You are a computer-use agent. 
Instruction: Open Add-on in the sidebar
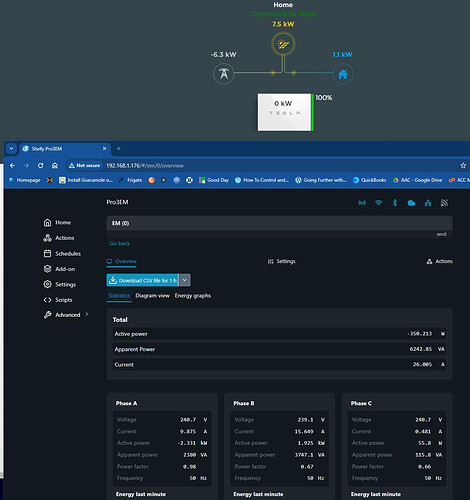[x=59, y=269]
